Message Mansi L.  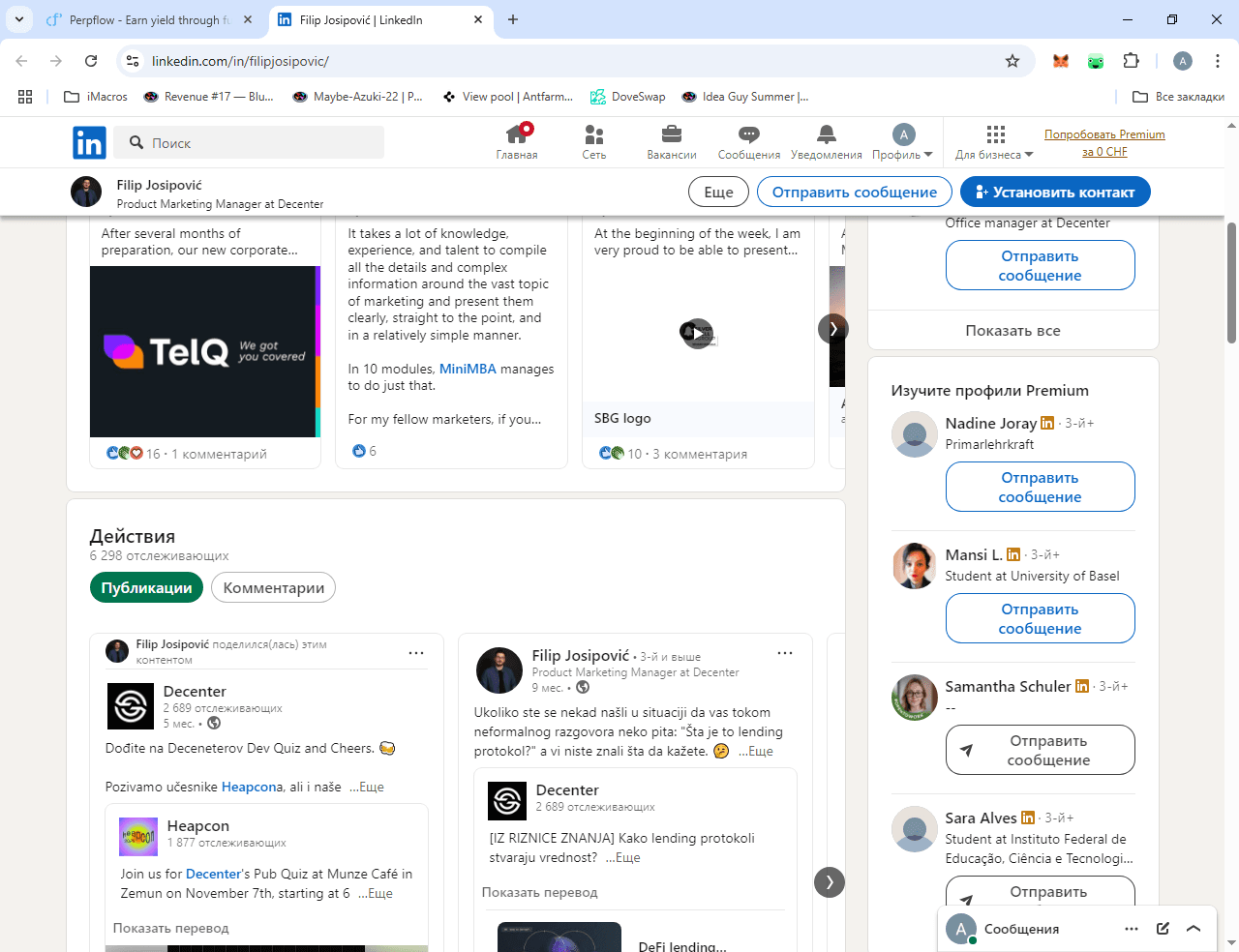(1040, 618)
